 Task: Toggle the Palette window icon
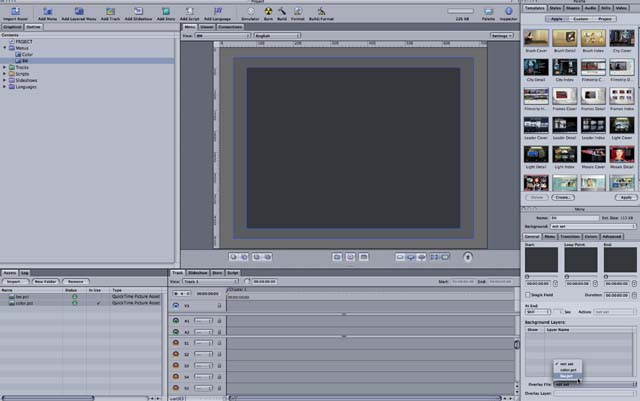[488, 11]
